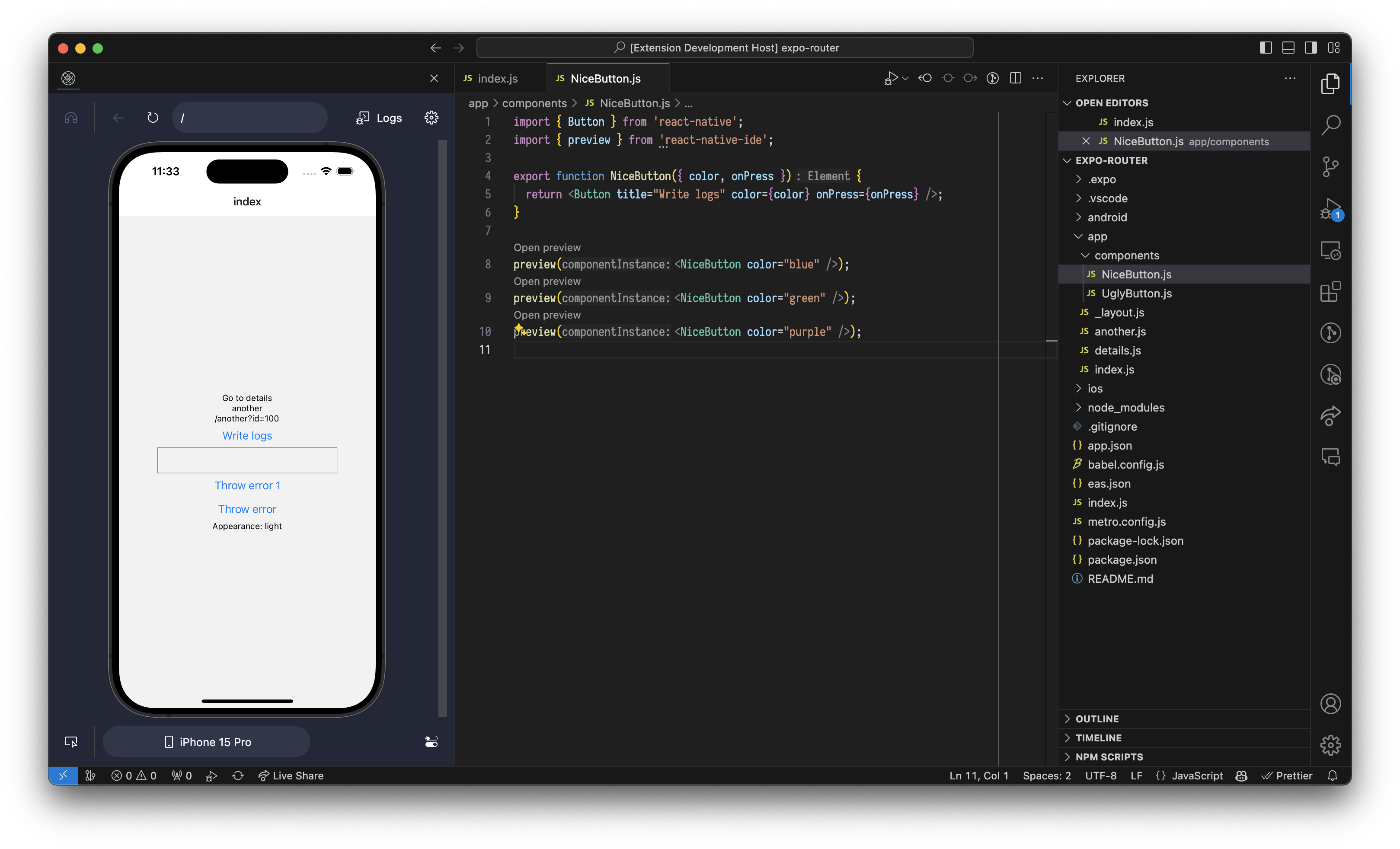Toggle the secondary sidebar visibility
The image size is (1400, 849).
(x=1311, y=48)
